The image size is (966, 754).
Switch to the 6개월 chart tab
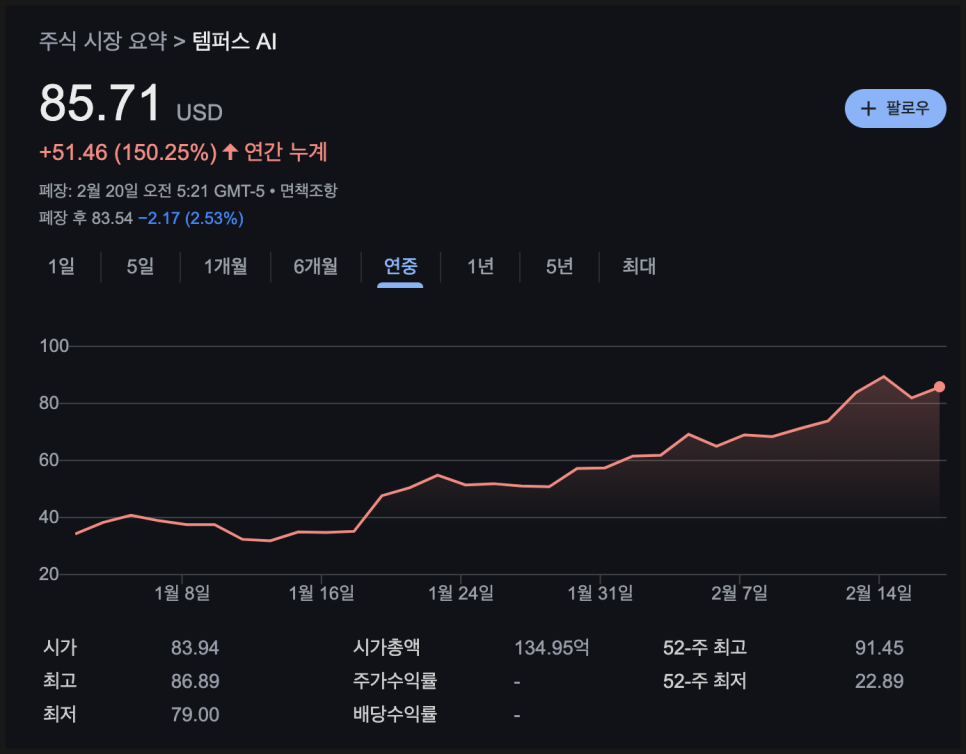pyautogui.click(x=315, y=267)
